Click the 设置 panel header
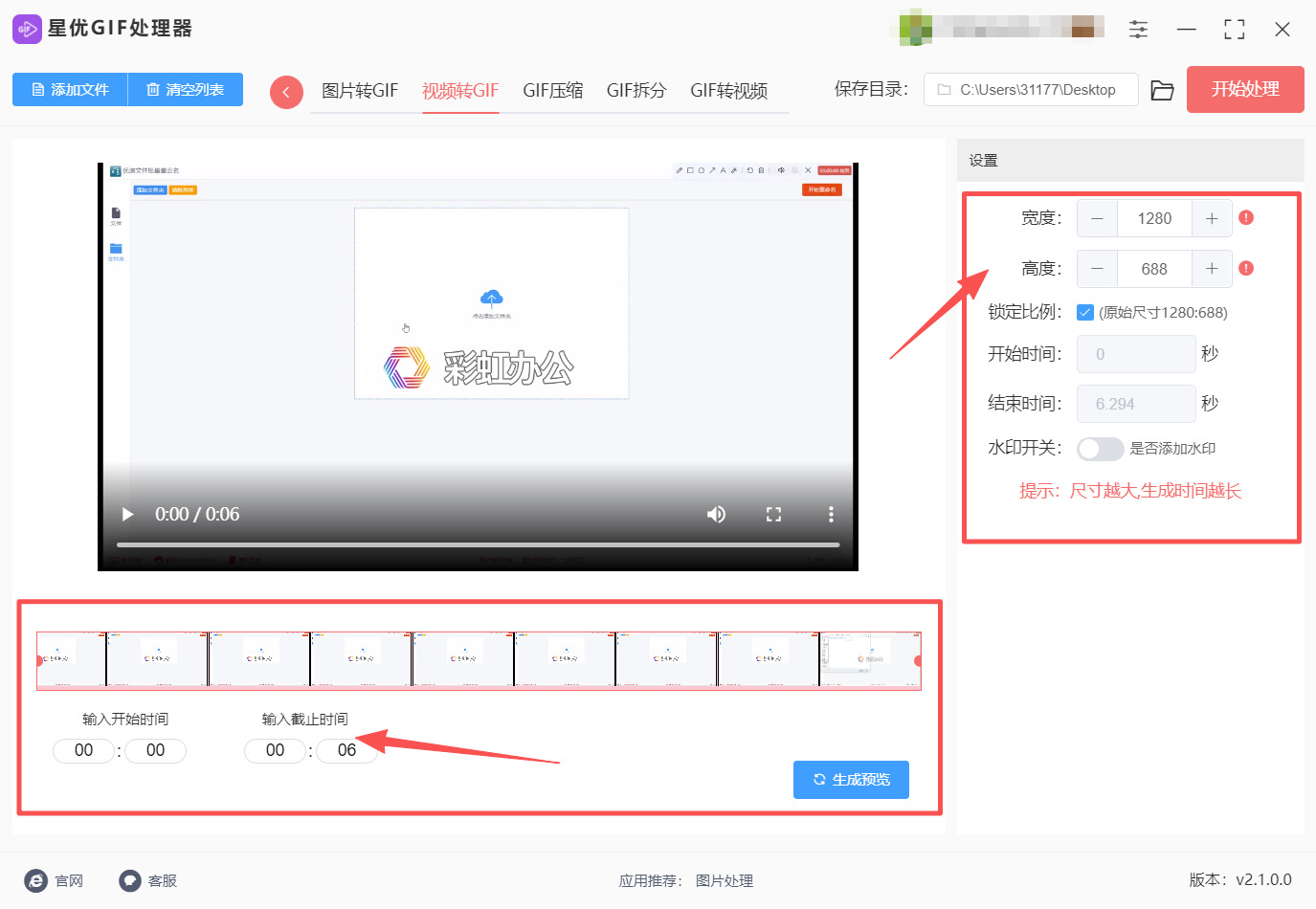Screen dimensions: 1316x909 pos(1130,161)
